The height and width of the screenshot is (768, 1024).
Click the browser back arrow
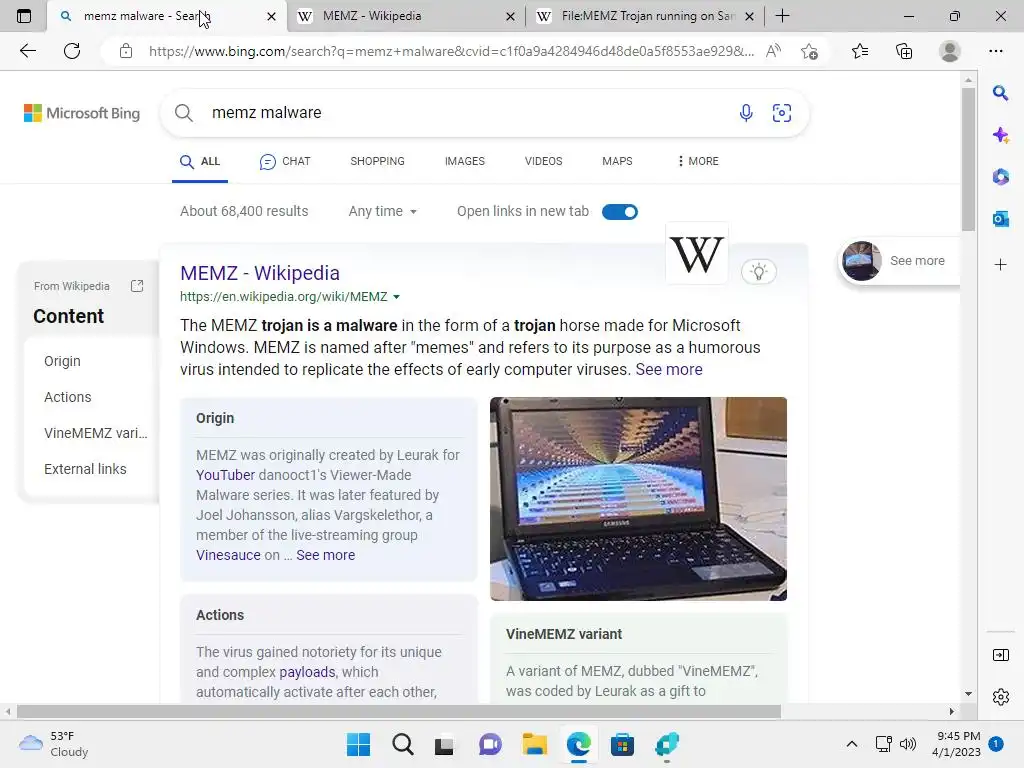pos(27,51)
